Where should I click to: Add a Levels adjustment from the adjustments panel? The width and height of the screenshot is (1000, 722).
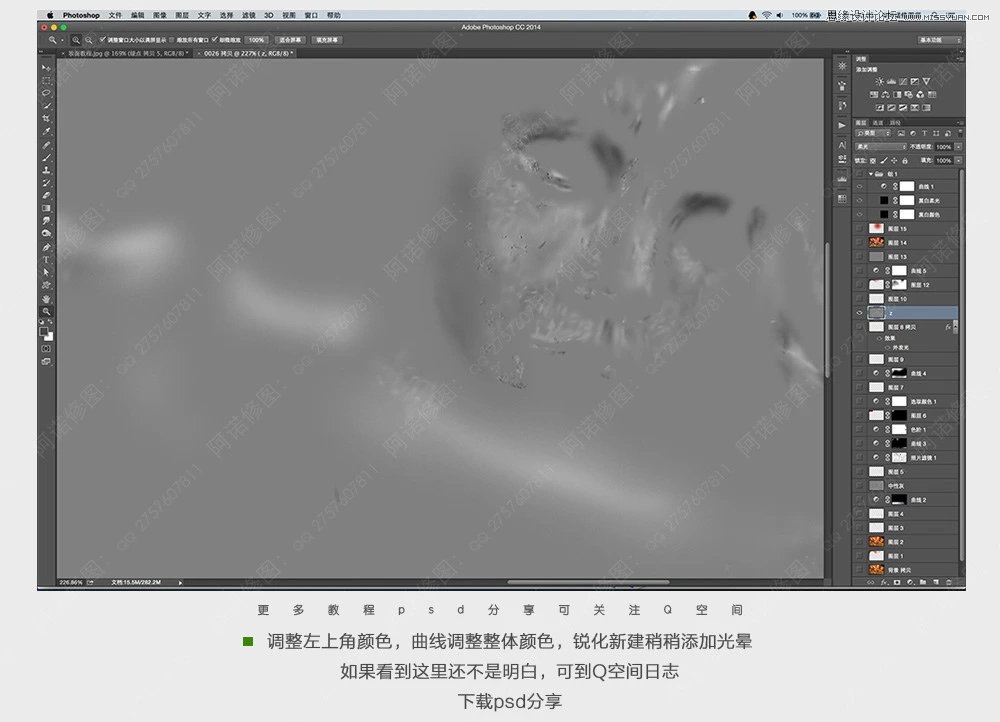point(891,82)
